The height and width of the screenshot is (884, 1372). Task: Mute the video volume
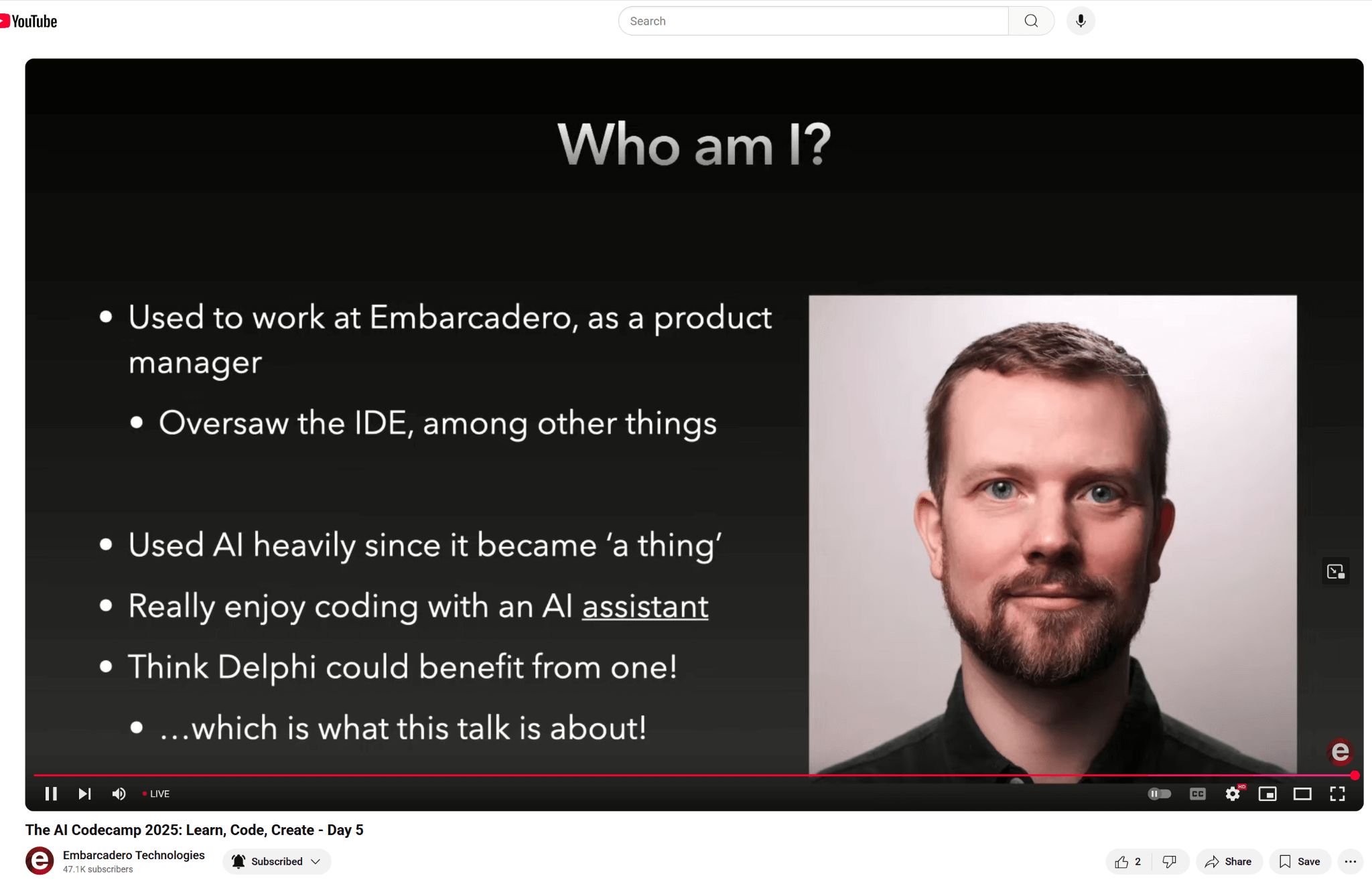click(x=119, y=794)
